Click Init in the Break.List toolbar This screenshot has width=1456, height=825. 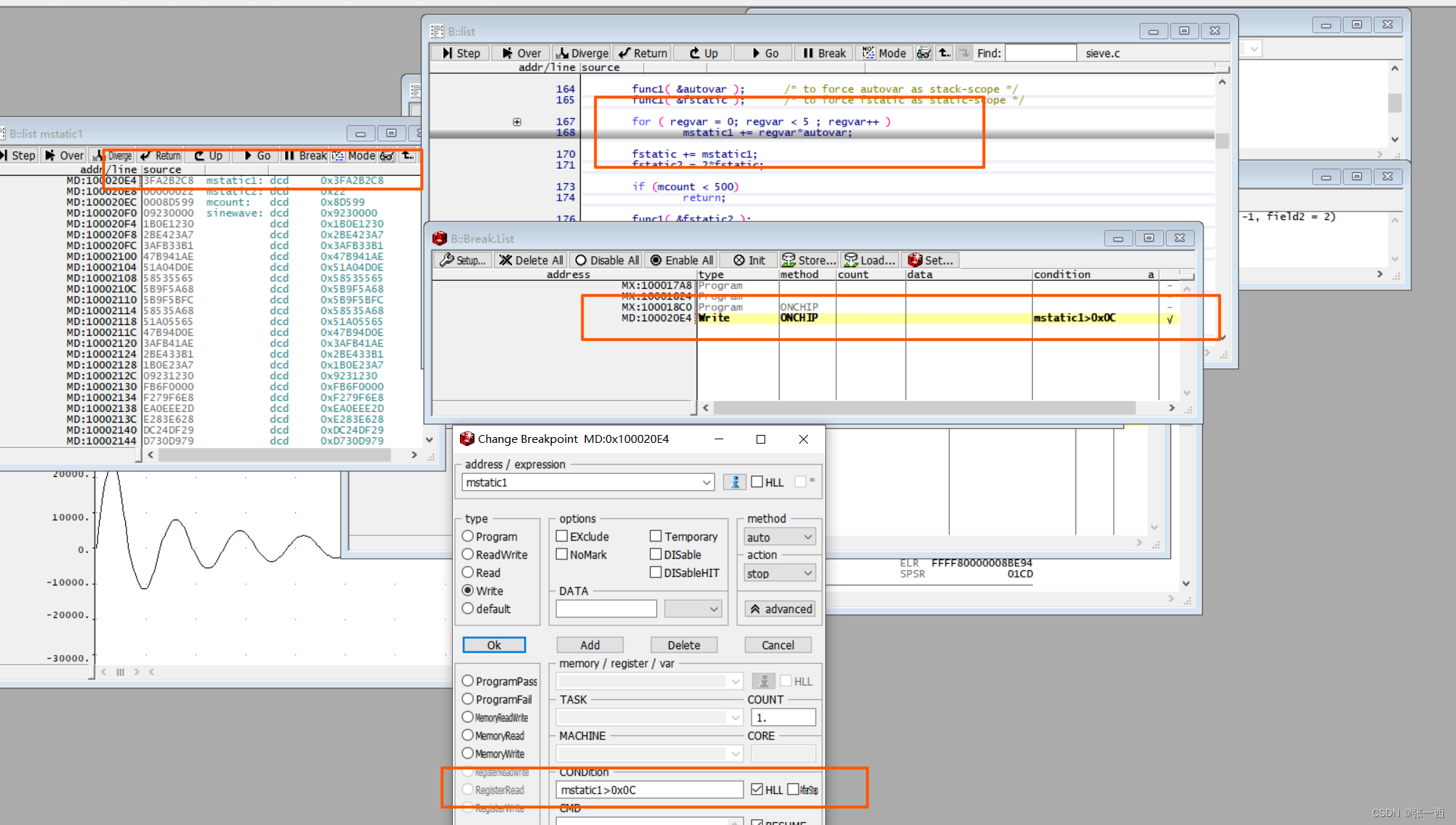(x=749, y=260)
